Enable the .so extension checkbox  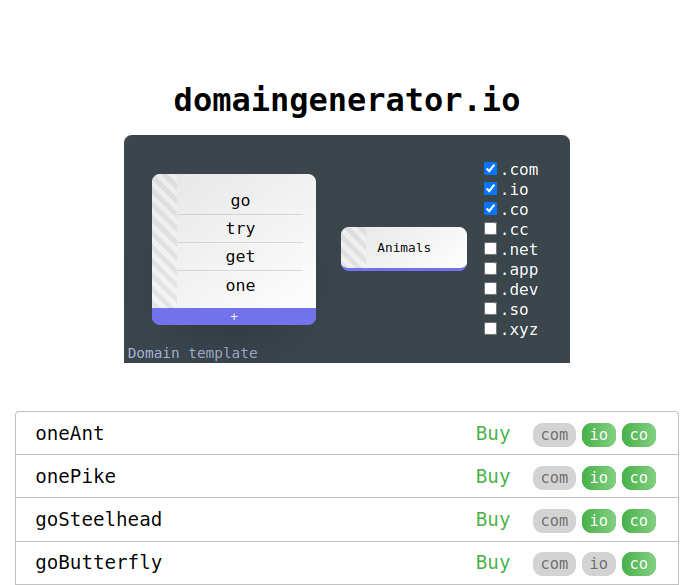(x=490, y=309)
